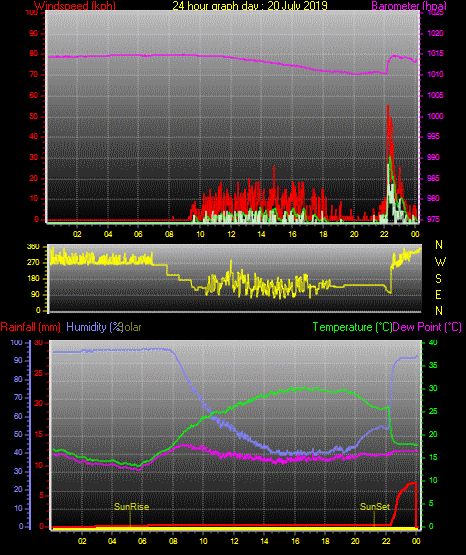Click the '24 hour graph day : 20 July 2019' title
Screen dimensions: 466x555
[250, 6]
